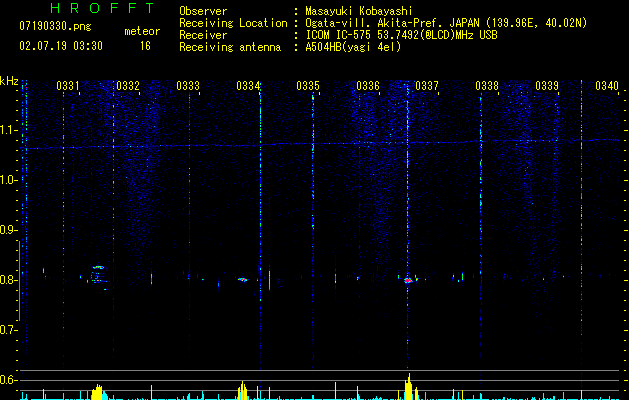Click the 0335 time marker
The image size is (629, 400).
pyautogui.click(x=308, y=86)
